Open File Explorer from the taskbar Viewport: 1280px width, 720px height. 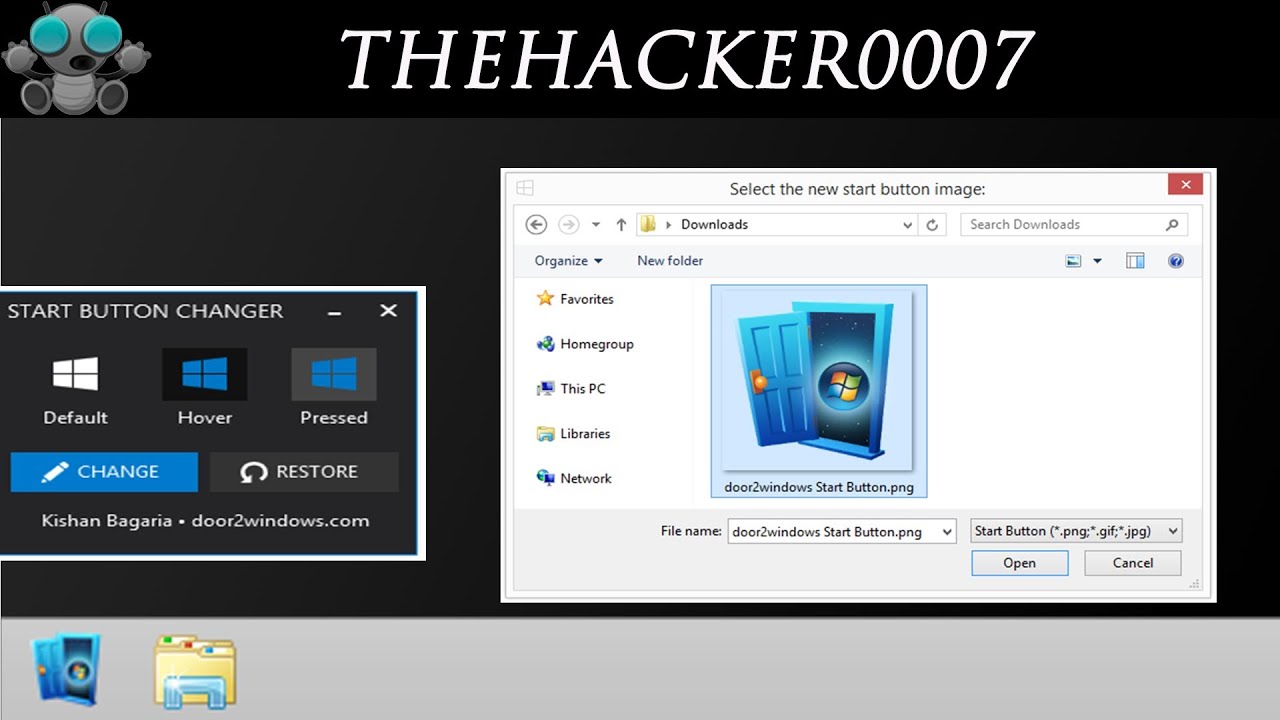pos(195,671)
